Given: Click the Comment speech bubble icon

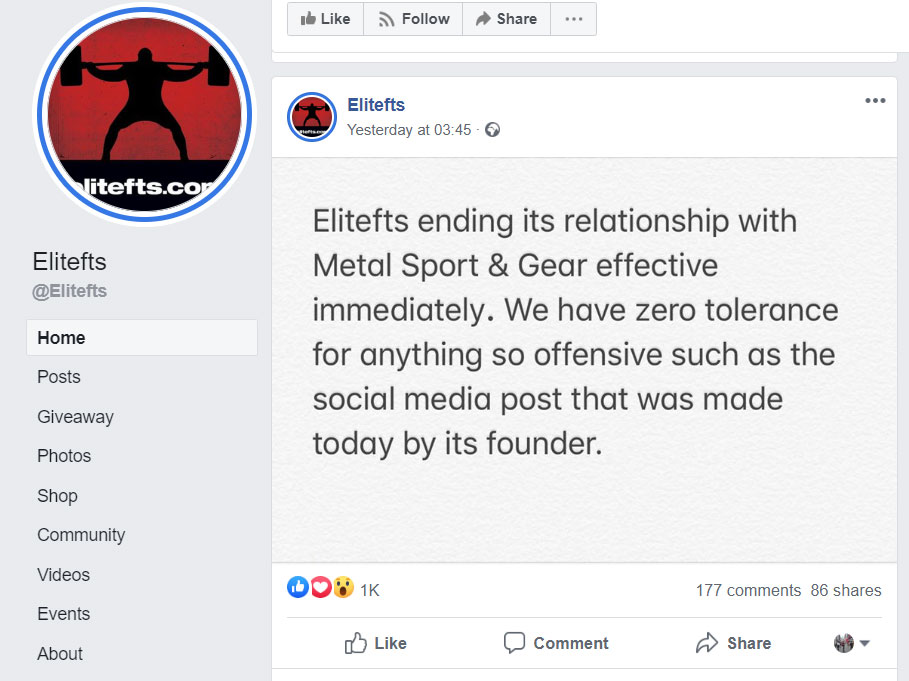Looking at the screenshot, I should tap(514, 643).
